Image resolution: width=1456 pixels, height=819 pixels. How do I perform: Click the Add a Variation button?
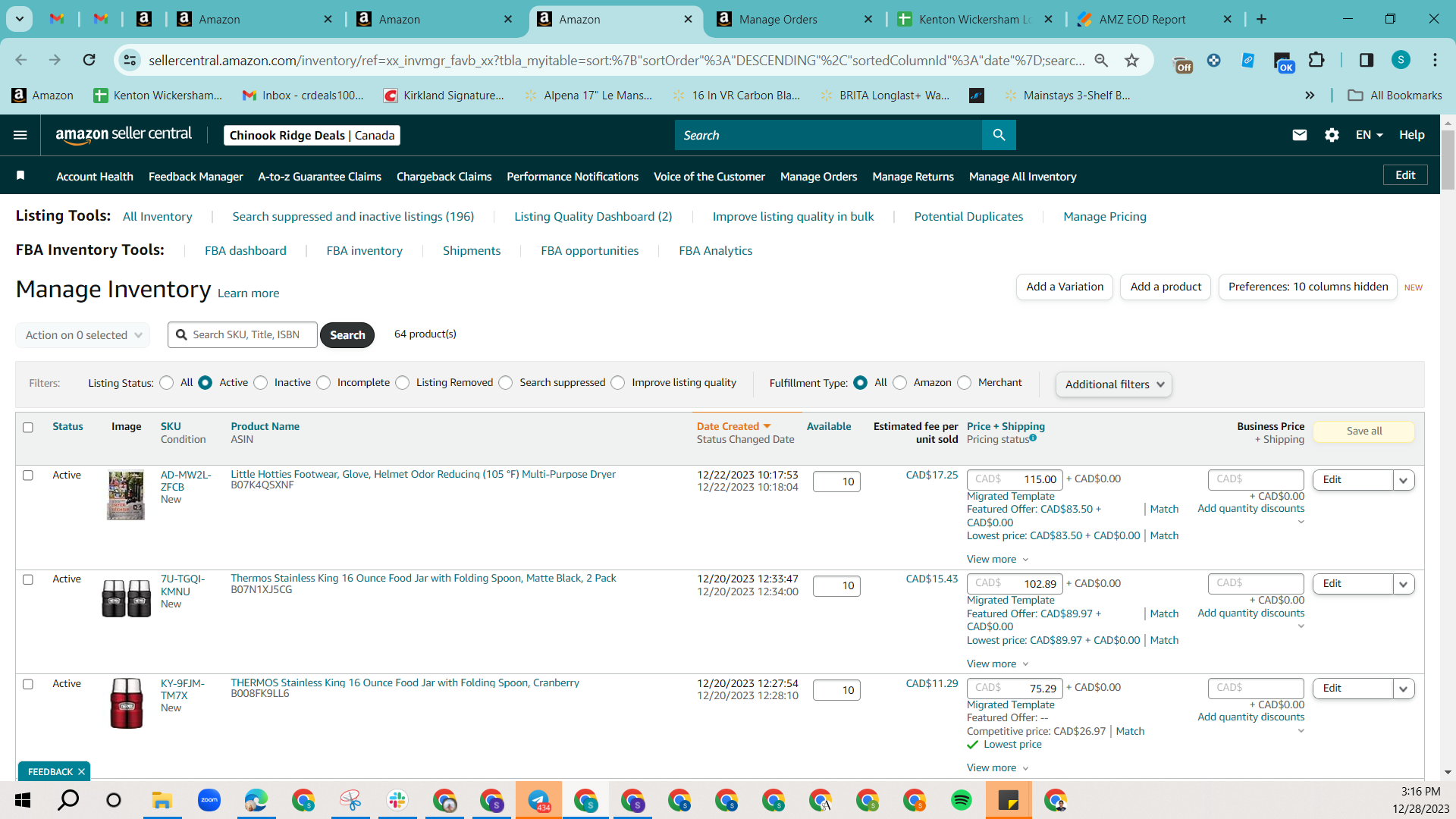1065,287
